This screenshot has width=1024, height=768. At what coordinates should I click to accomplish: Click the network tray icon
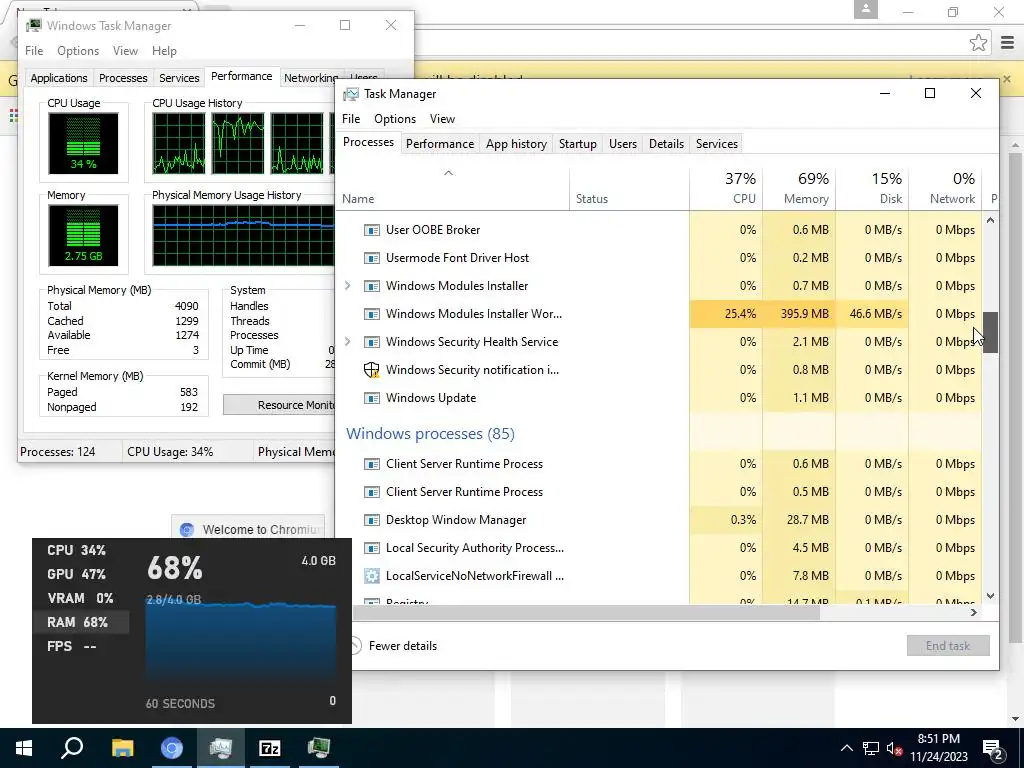pos(871,748)
